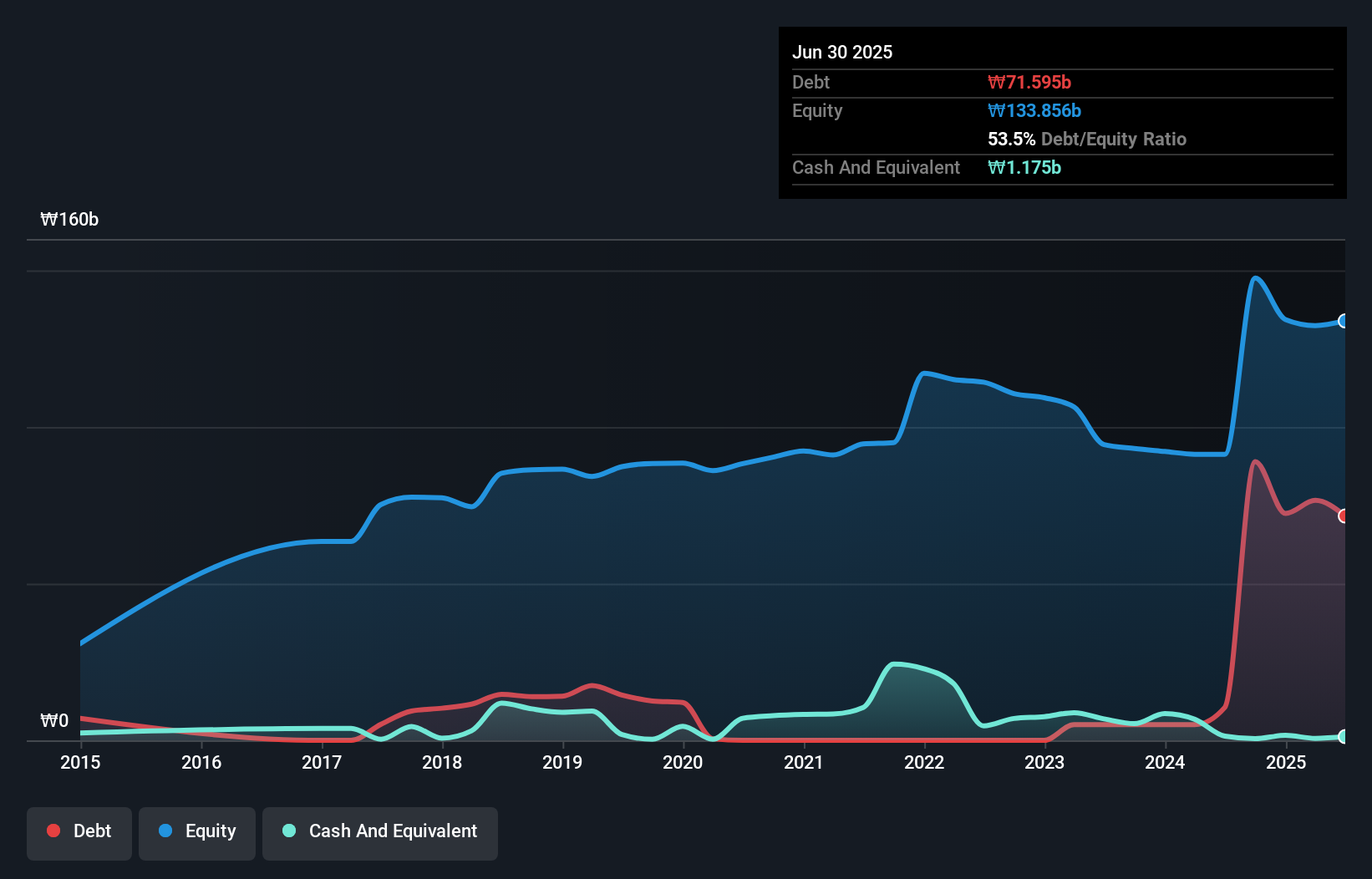
Task: Click the ₩71.595b Debt value
Action: [x=1030, y=82]
